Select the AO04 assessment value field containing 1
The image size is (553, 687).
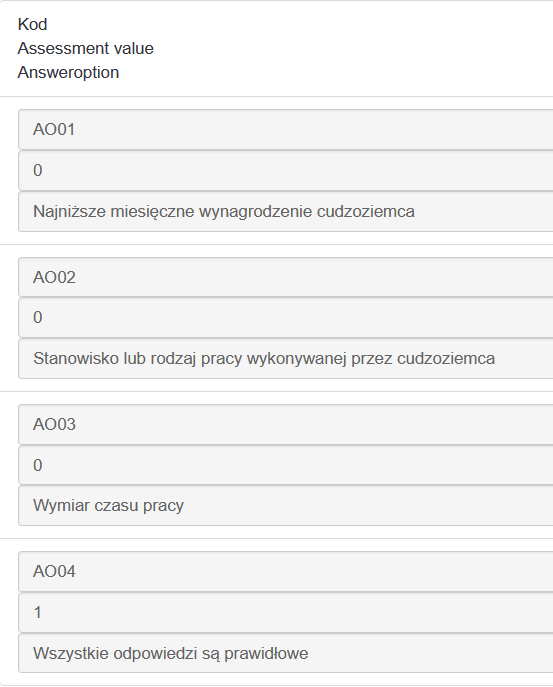click(286, 613)
